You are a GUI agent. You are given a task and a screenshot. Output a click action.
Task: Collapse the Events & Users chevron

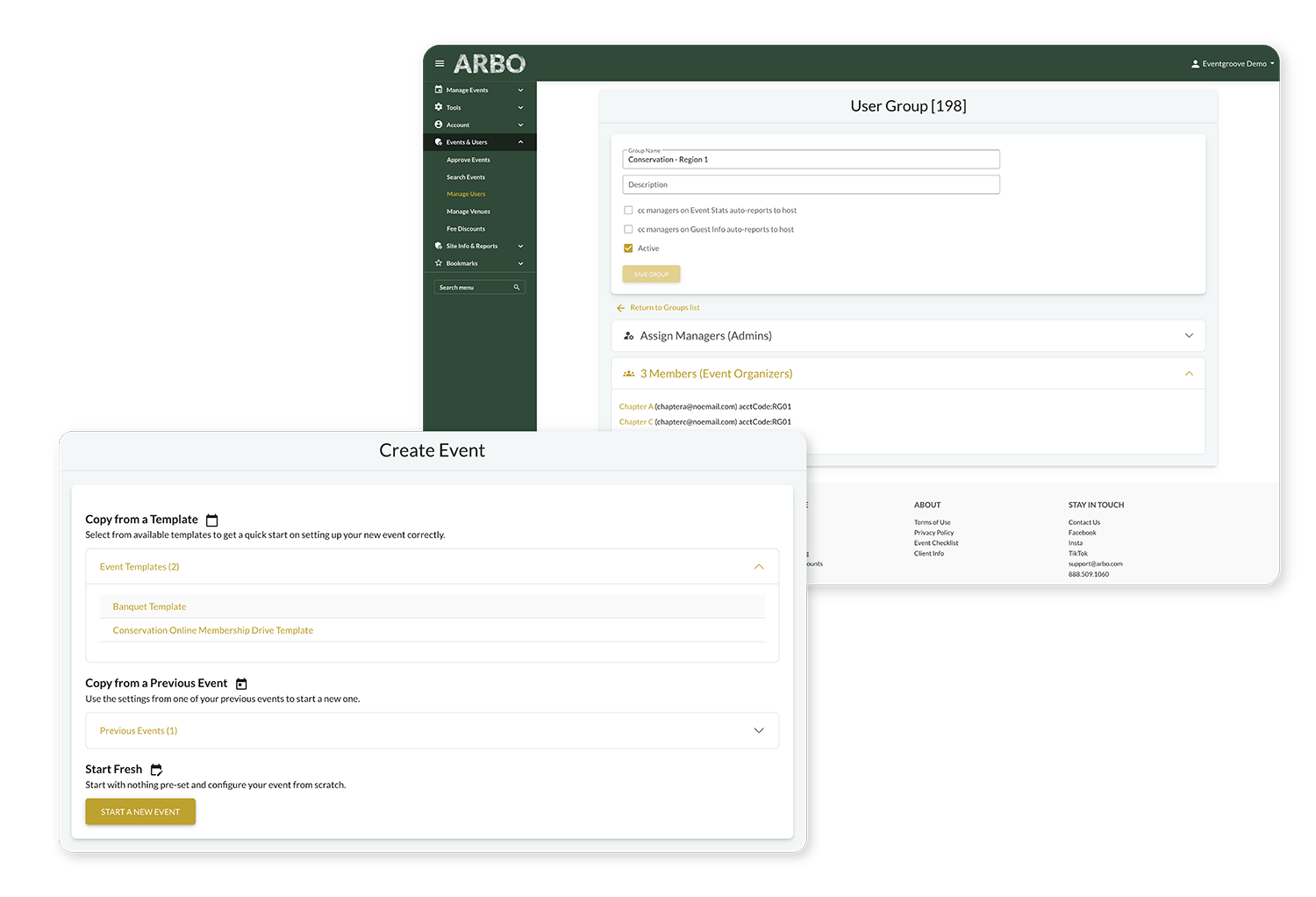[x=520, y=142]
